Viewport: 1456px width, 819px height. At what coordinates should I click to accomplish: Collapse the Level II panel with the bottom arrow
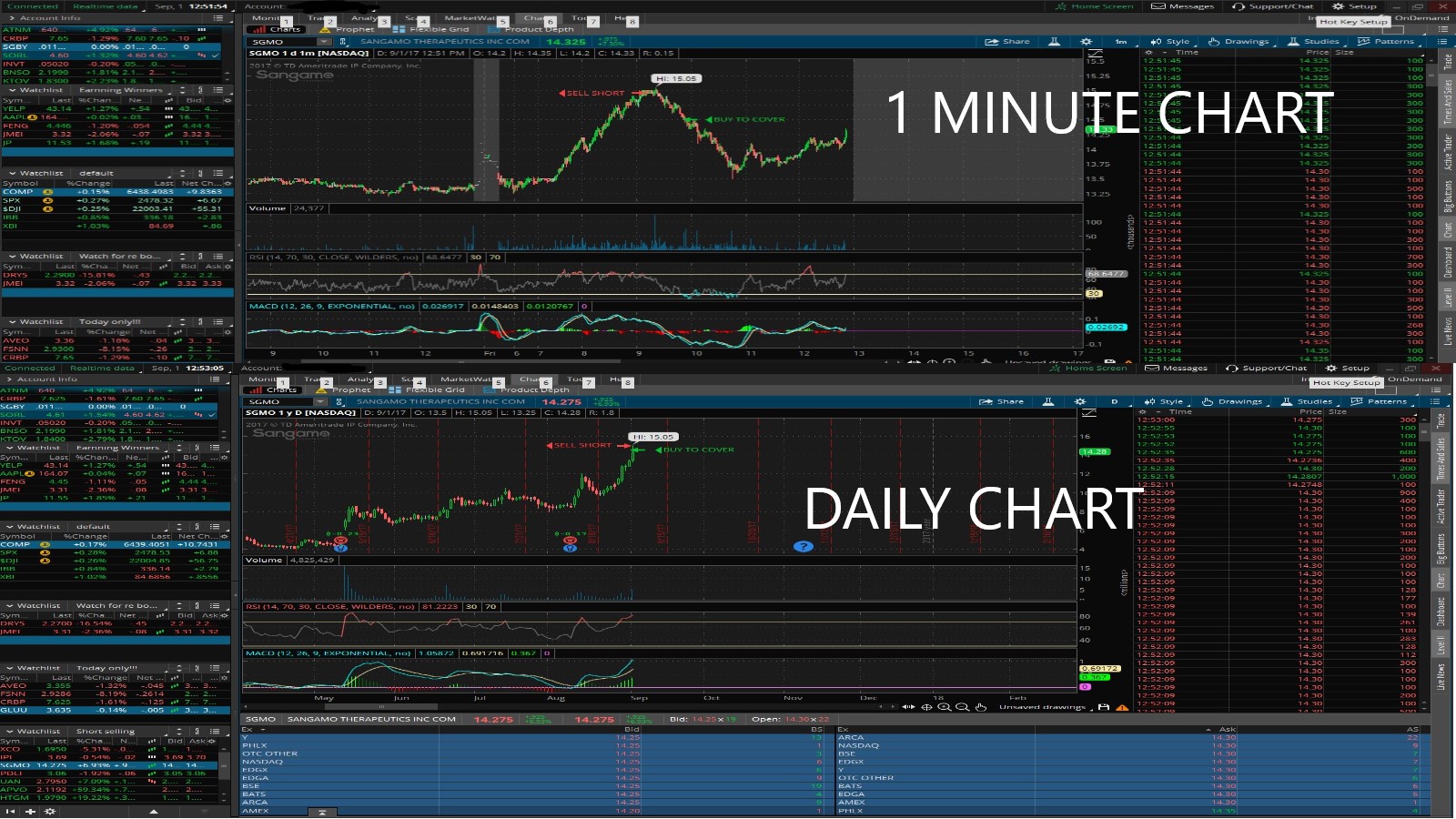click(x=322, y=812)
